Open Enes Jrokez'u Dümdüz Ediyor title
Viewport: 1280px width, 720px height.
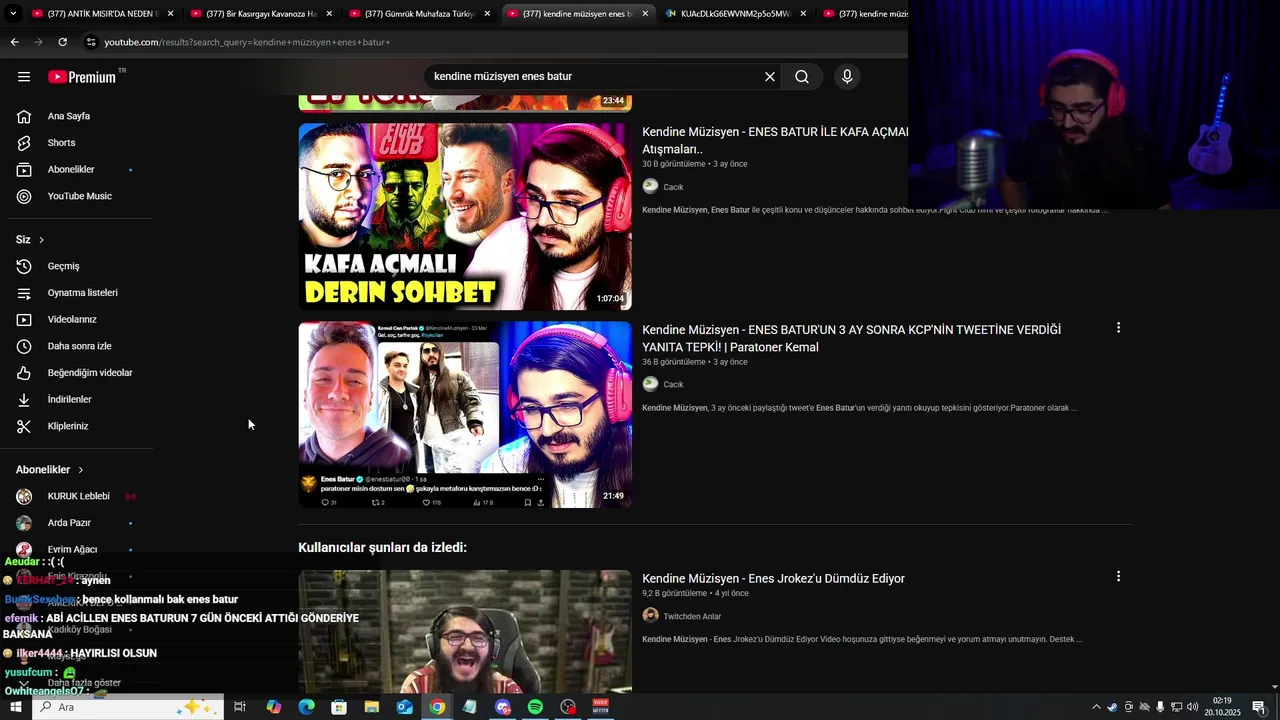[773, 578]
